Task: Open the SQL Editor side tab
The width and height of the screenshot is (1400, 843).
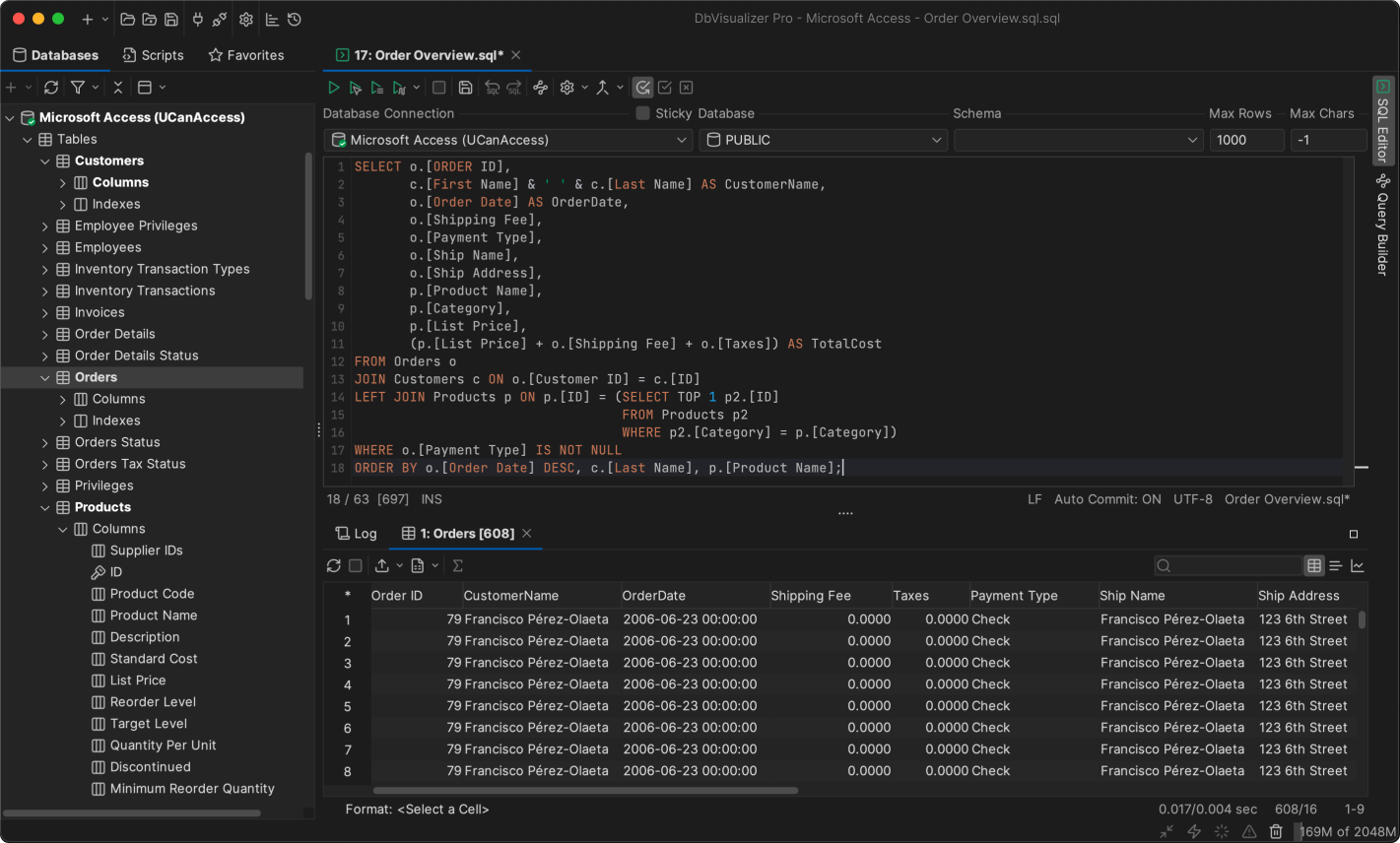Action: 1383,122
